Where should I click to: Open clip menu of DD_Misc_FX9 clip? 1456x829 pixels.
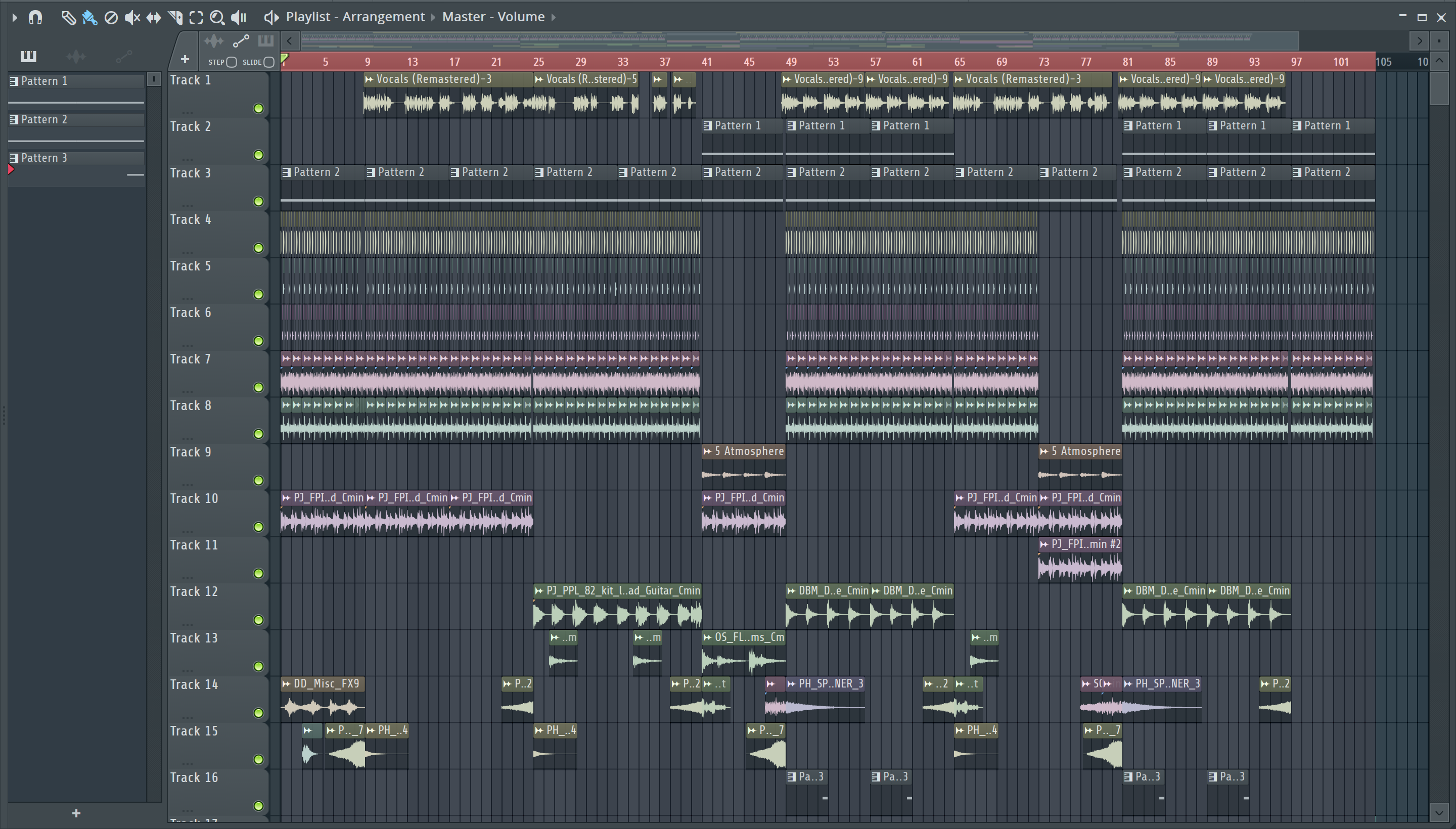click(x=287, y=684)
